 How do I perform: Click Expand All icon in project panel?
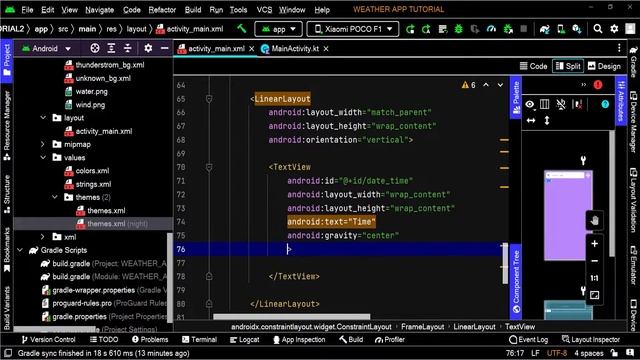click(111, 49)
